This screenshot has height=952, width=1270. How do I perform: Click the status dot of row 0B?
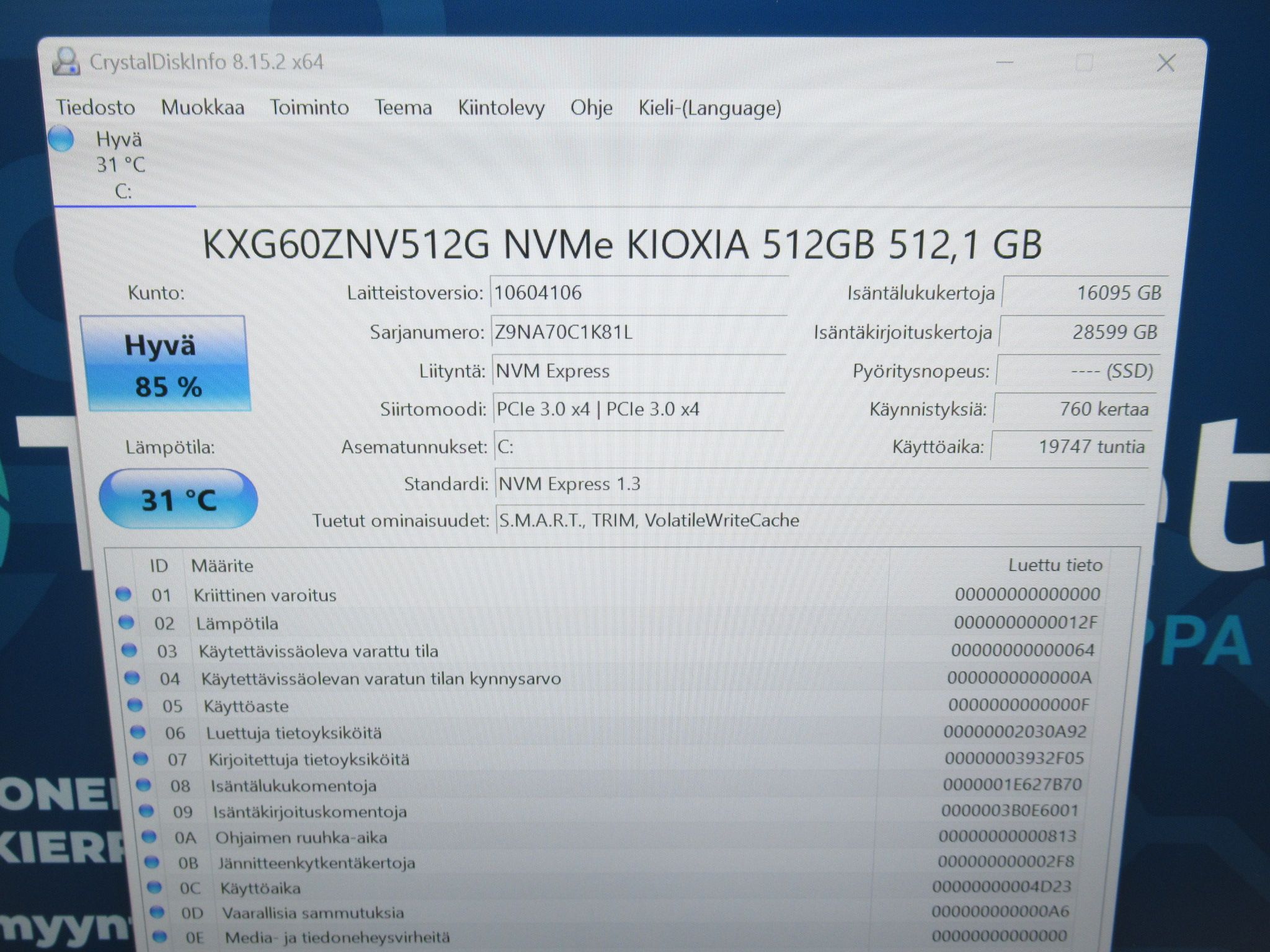click(152, 862)
